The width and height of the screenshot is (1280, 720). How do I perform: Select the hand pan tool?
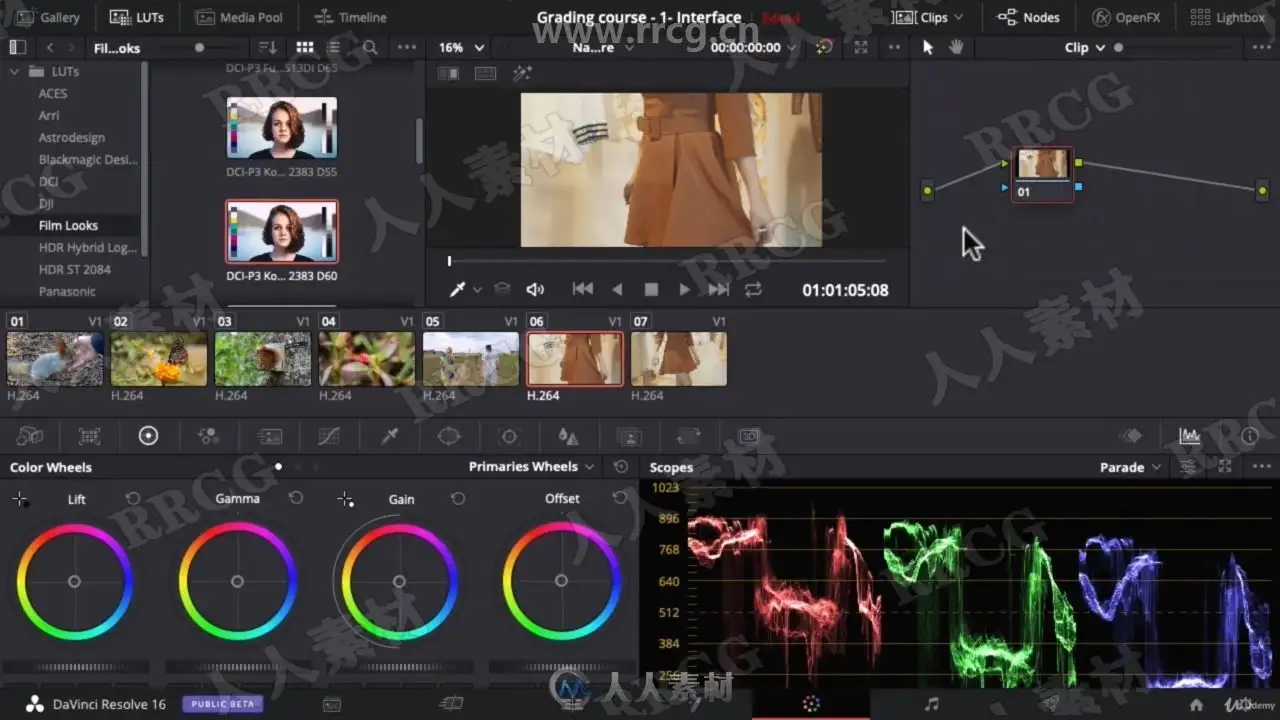956,47
